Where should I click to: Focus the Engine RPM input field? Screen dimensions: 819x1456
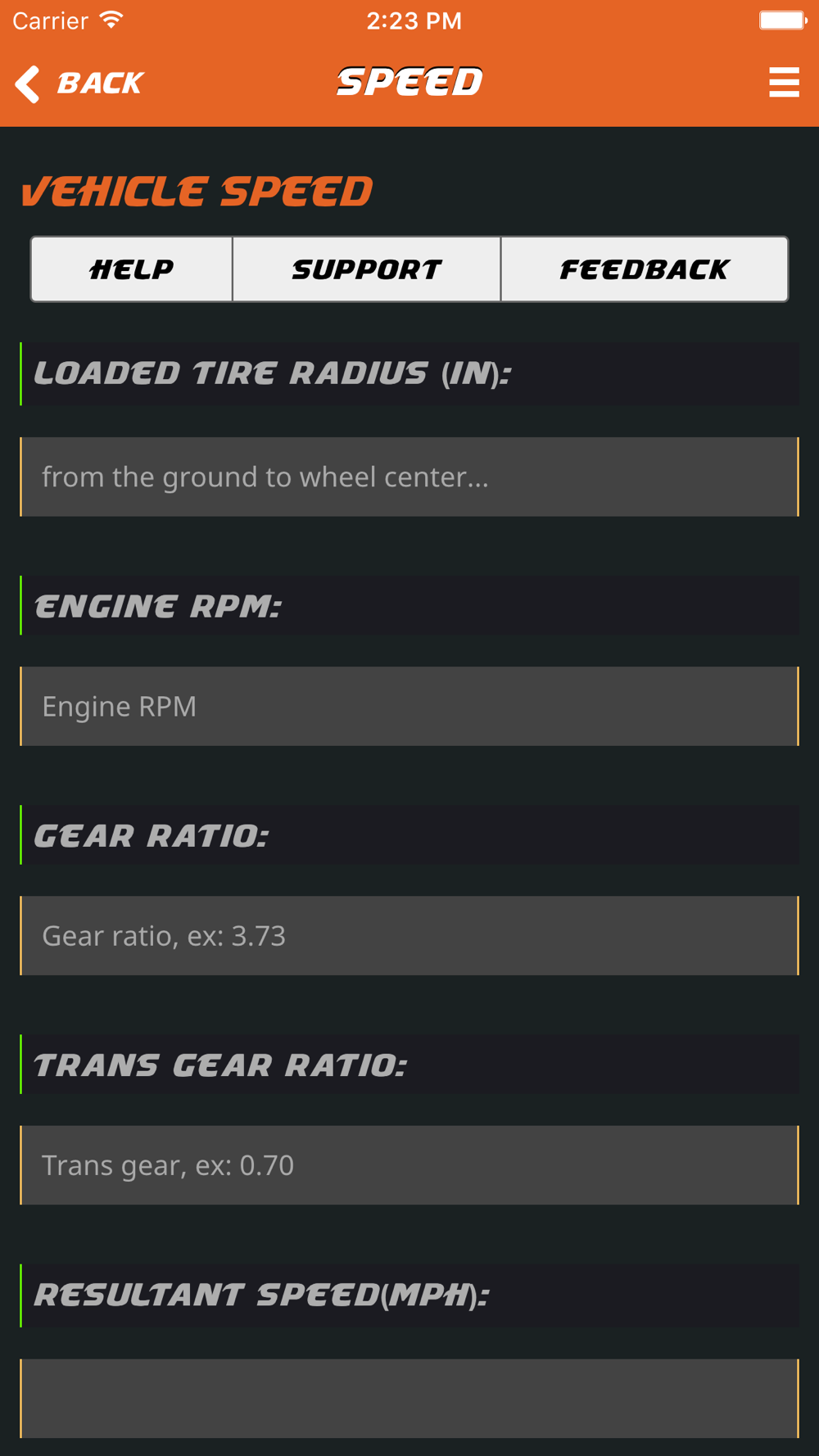[409, 706]
